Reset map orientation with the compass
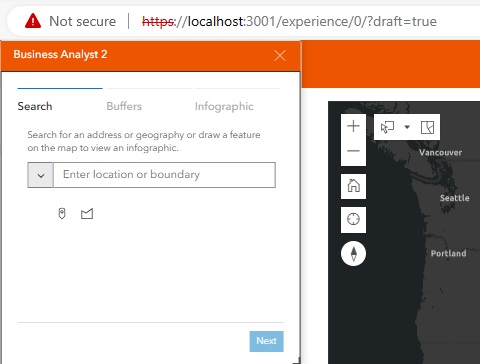 (x=353, y=253)
